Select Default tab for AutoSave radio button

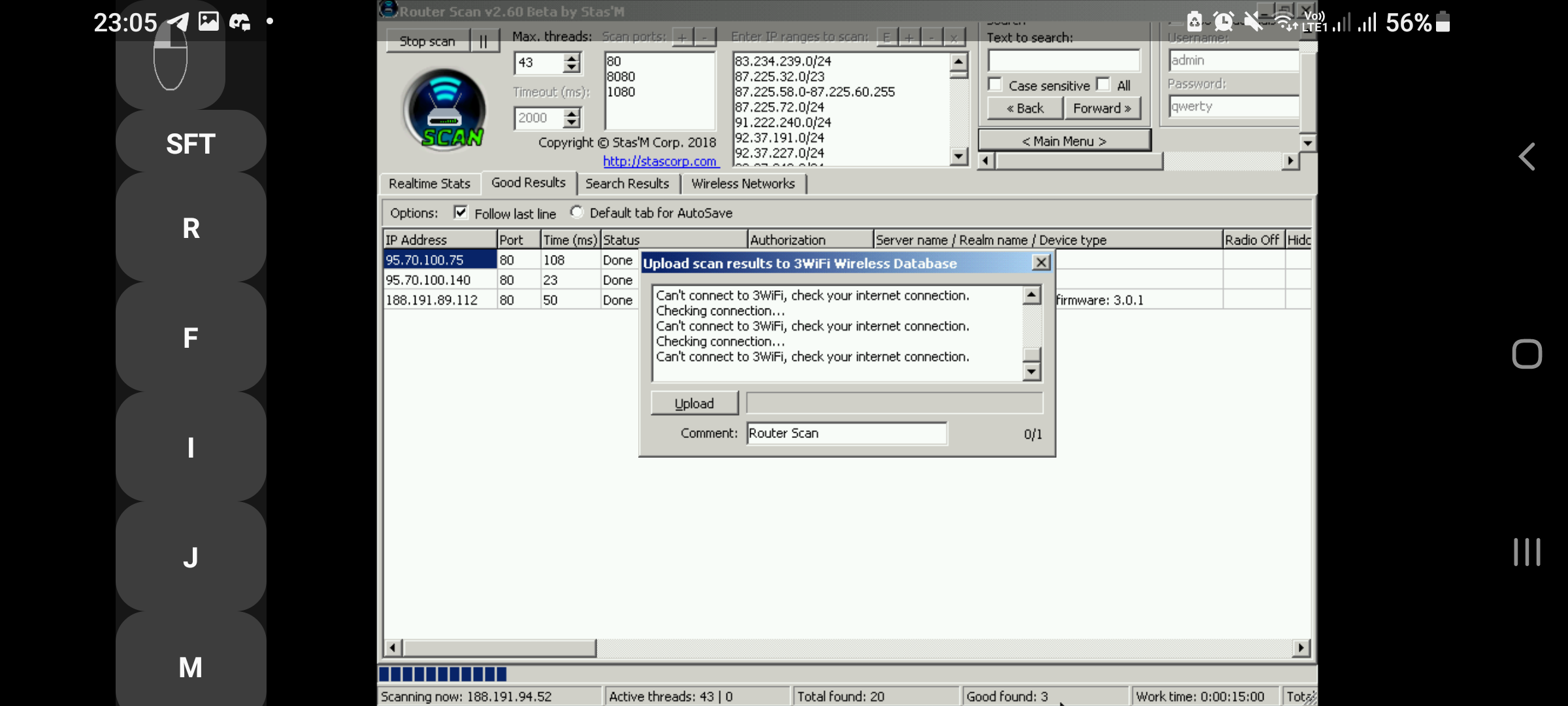576,212
